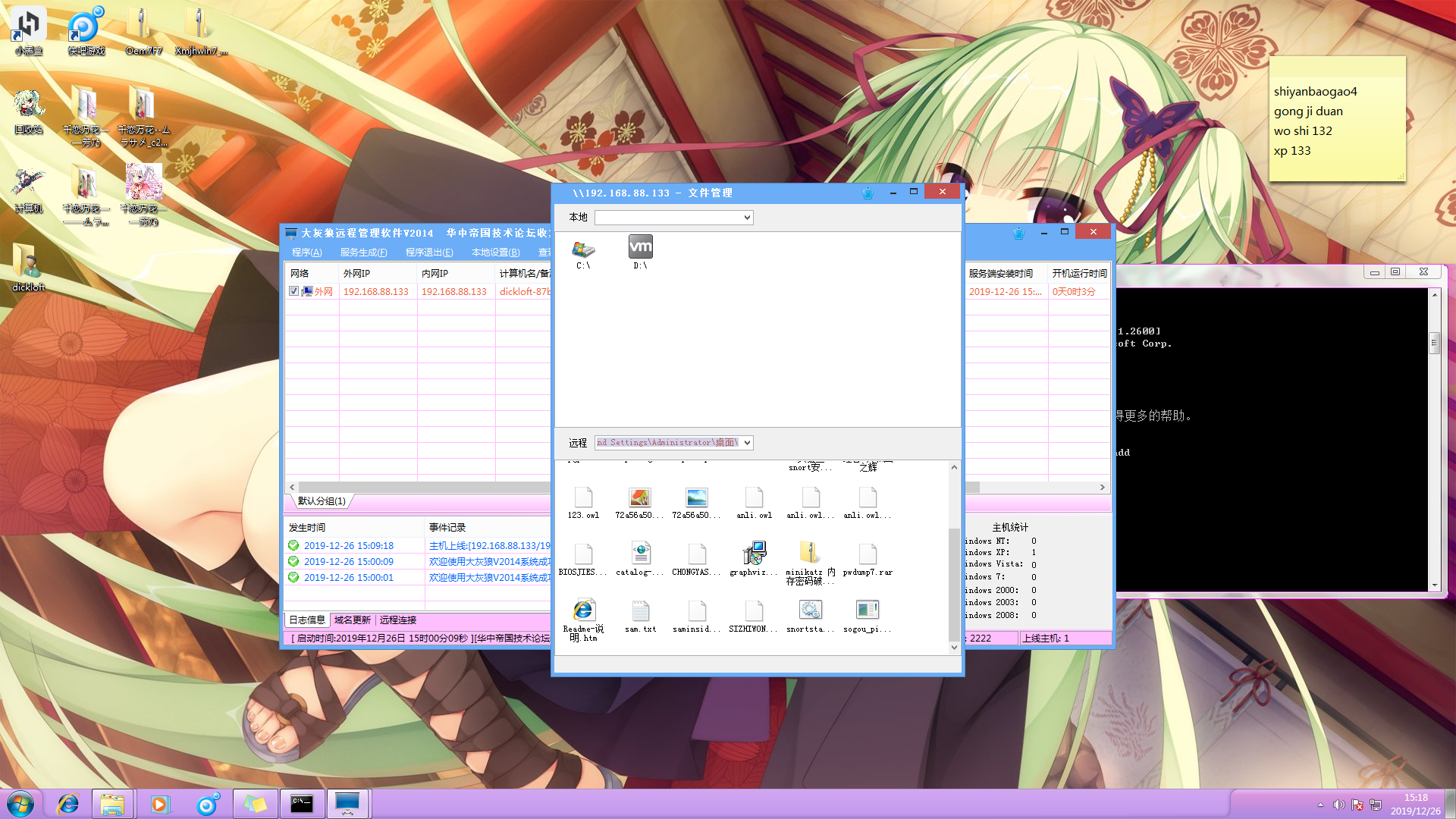Viewport: 1456px width, 819px height.
Task: Select the snortsta settings file icon
Action: 810,611
